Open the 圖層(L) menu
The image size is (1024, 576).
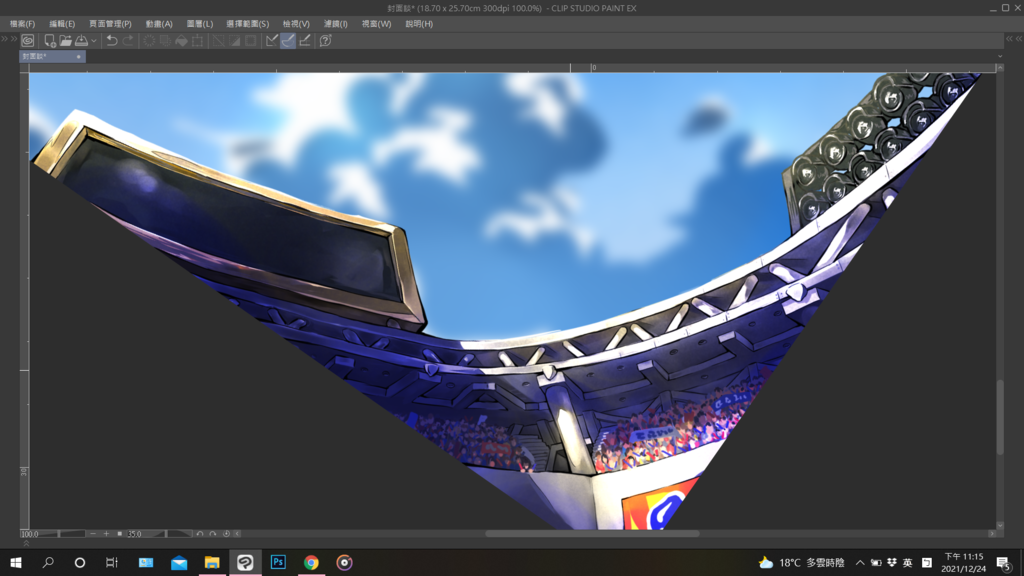(x=200, y=24)
